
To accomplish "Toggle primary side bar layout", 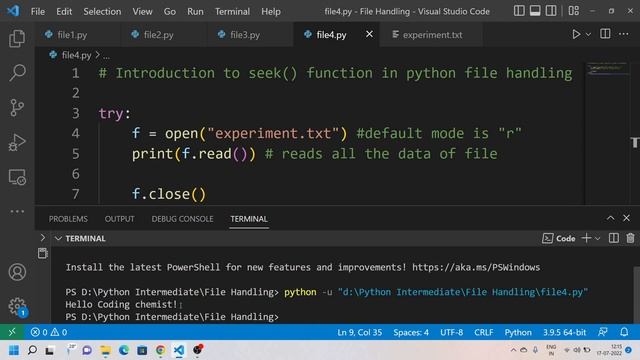I will [x=519, y=11].
